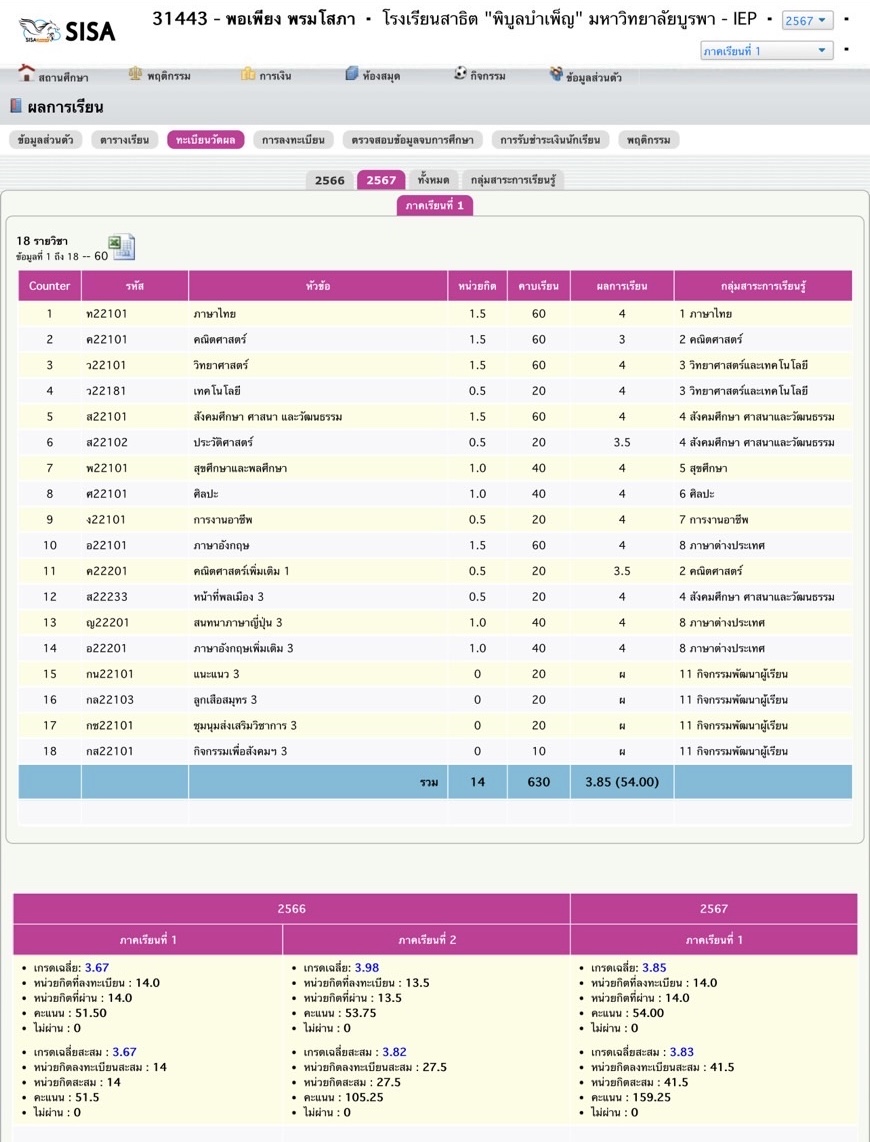870x1142 pixels.
Task: Open the กิจกรรม menu
Action: (x=488, y=76)
